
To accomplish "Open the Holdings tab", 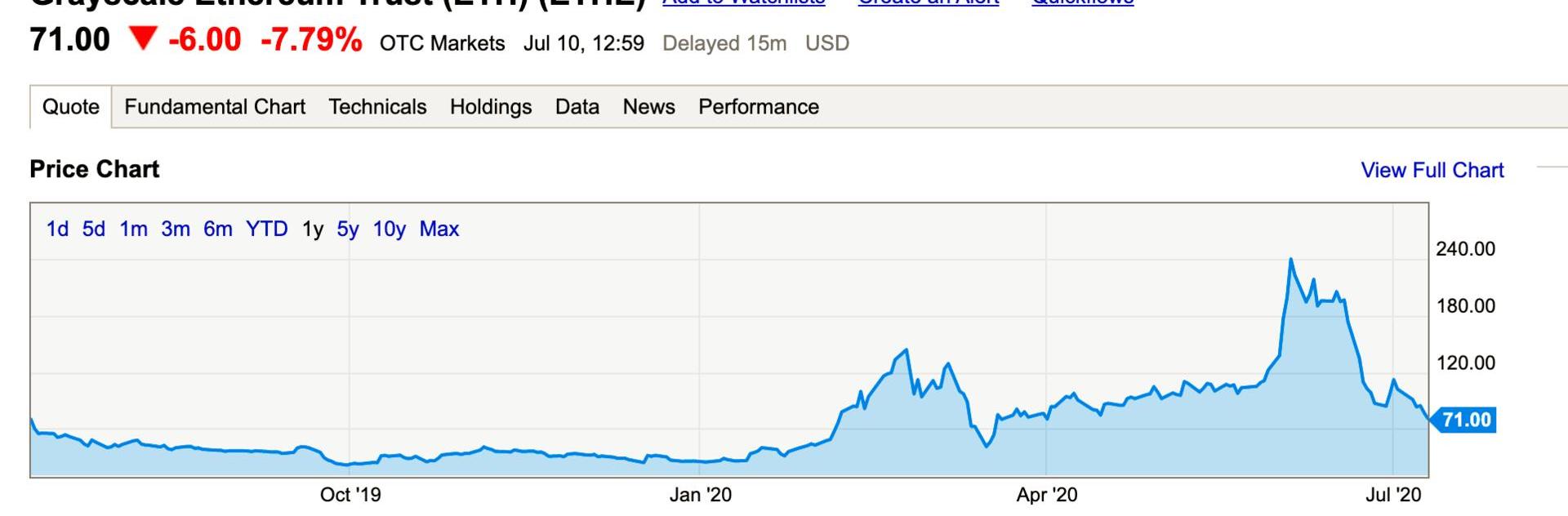I will (491, 107).
